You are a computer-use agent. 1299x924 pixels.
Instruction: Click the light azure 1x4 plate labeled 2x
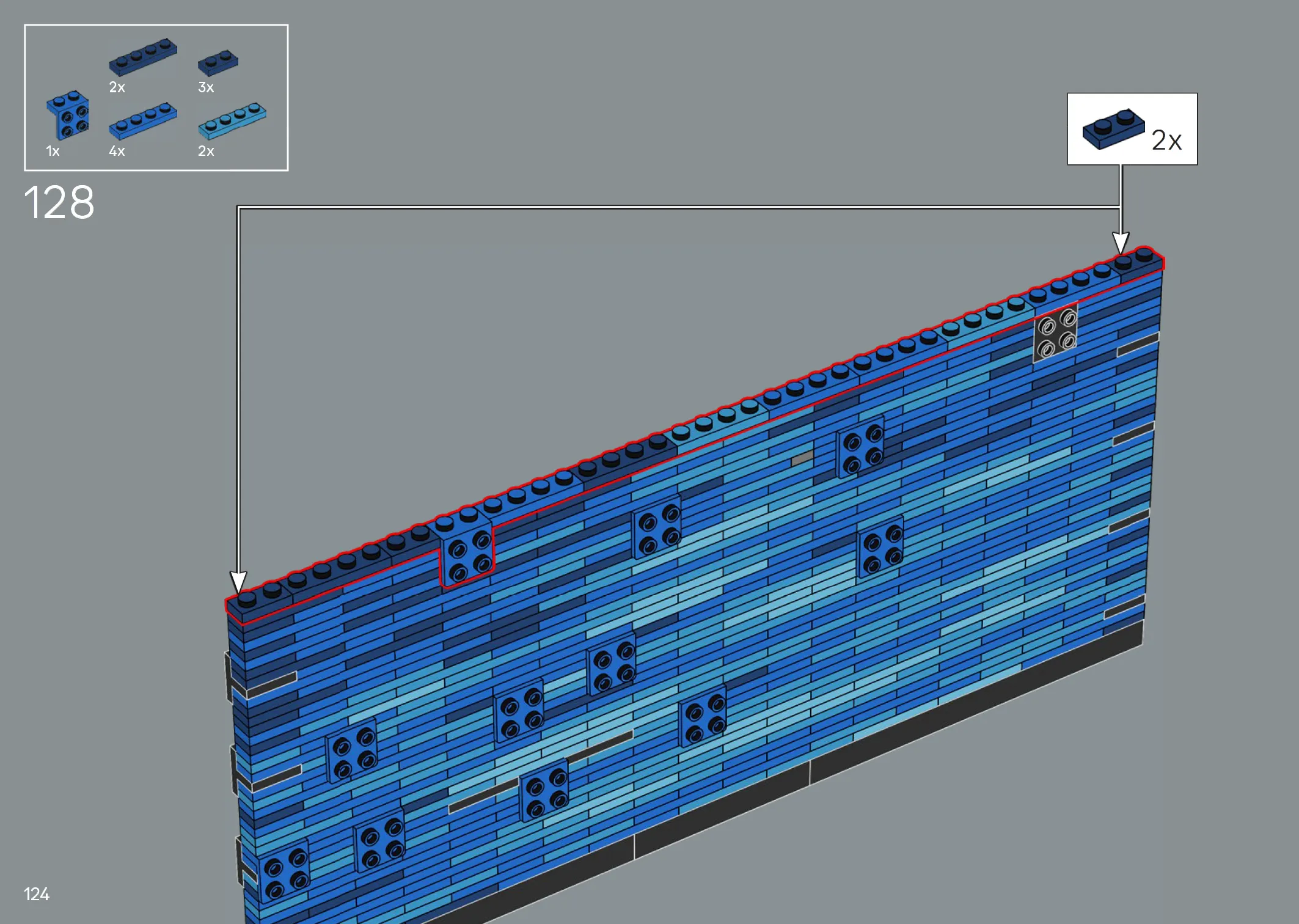coord(232,120)
